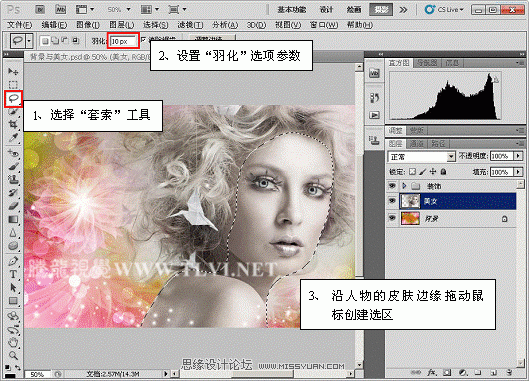Image resolution: width=529 pixels, height=381 pixels.
Task: Select the Clone Stamp tool
Action: 13,180
